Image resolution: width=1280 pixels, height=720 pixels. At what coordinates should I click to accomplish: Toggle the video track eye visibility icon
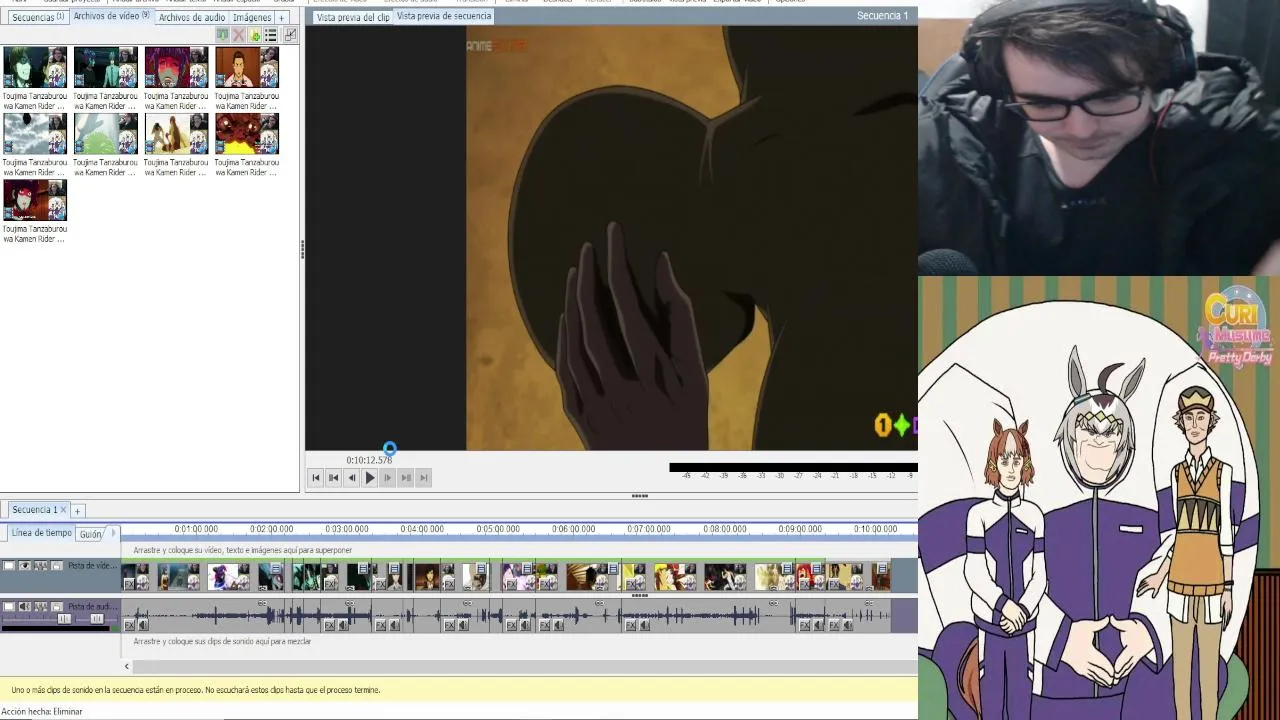tap(25, 566)
